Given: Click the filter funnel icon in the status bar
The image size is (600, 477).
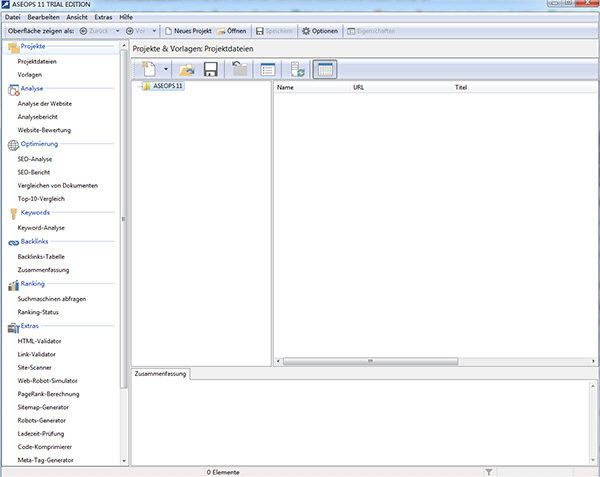Looking at the screenshot, I should tap(489, 472).
